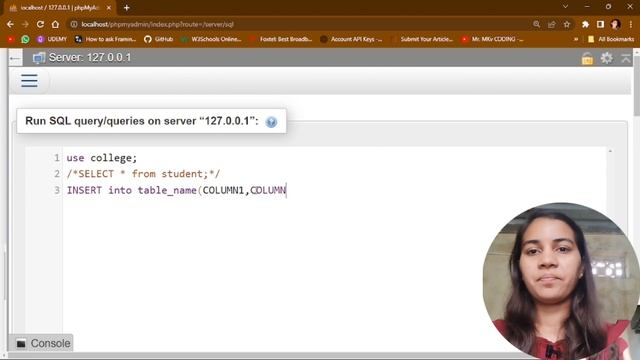Open the hamburger menu

click(29, 80)
